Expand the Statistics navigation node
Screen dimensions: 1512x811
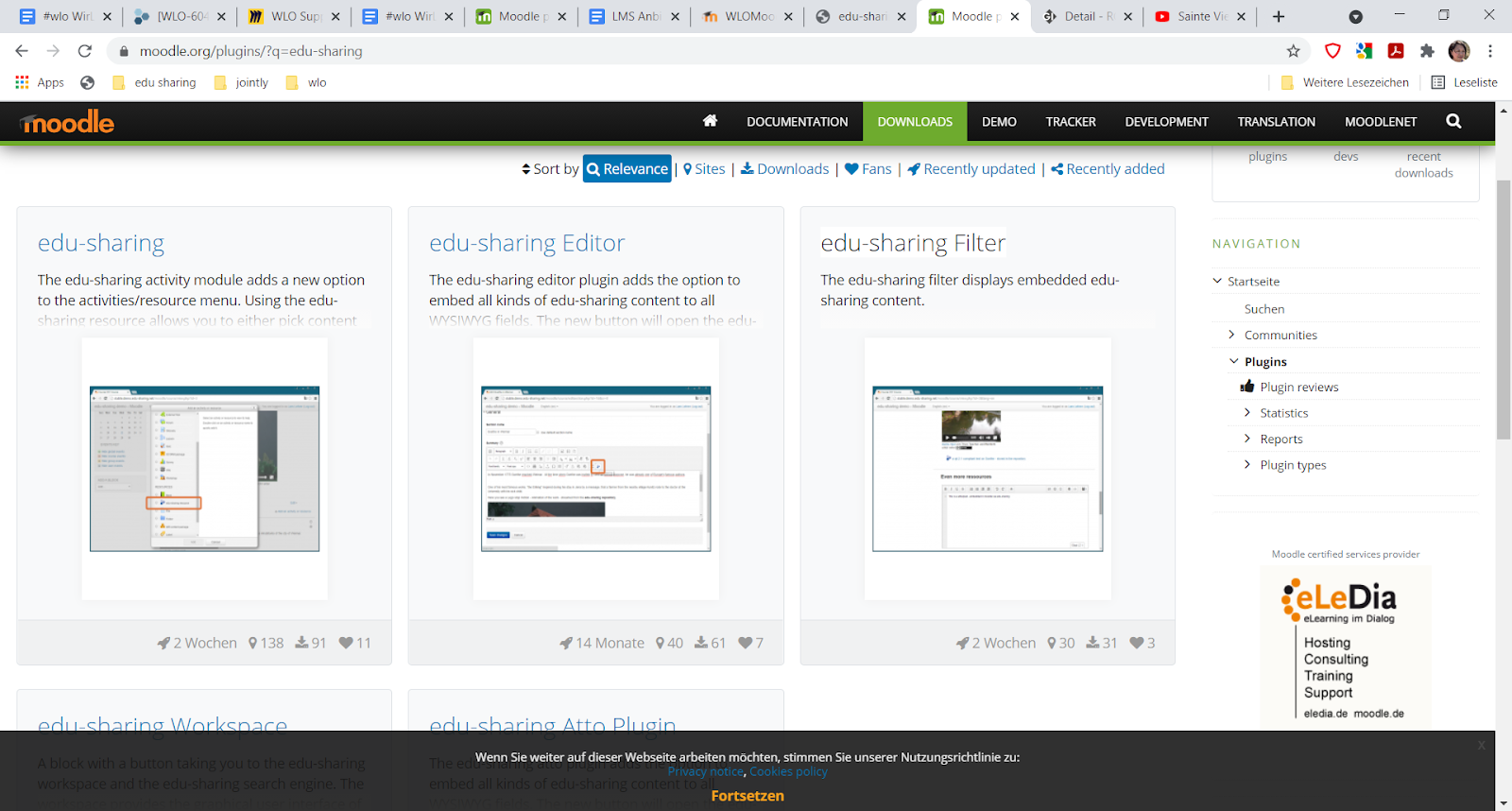coord(1247,412)
